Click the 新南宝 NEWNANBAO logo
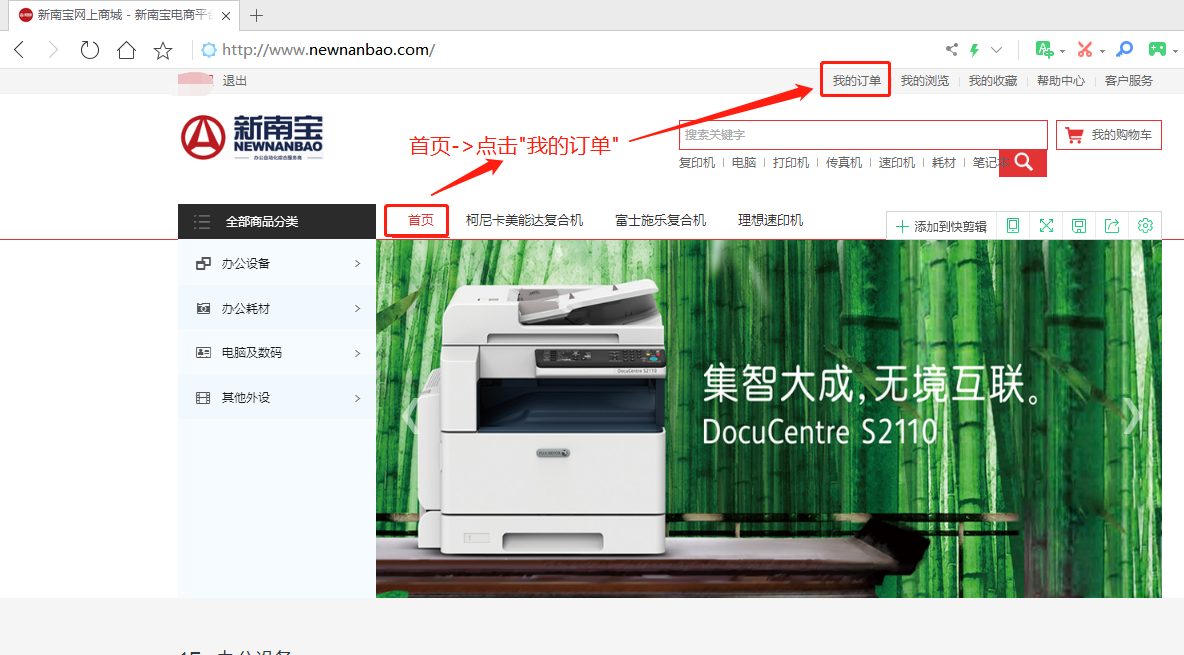Image resolution: width=1184 pixels, height=655 pixels. click(252, 137)
